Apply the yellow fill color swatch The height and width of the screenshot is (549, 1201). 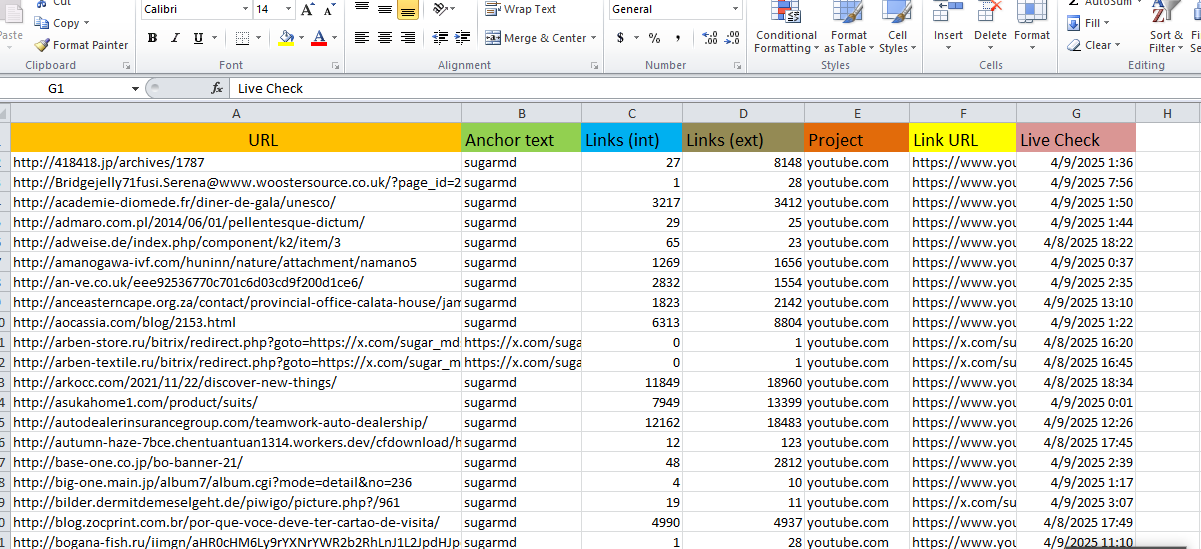(286, 38)
